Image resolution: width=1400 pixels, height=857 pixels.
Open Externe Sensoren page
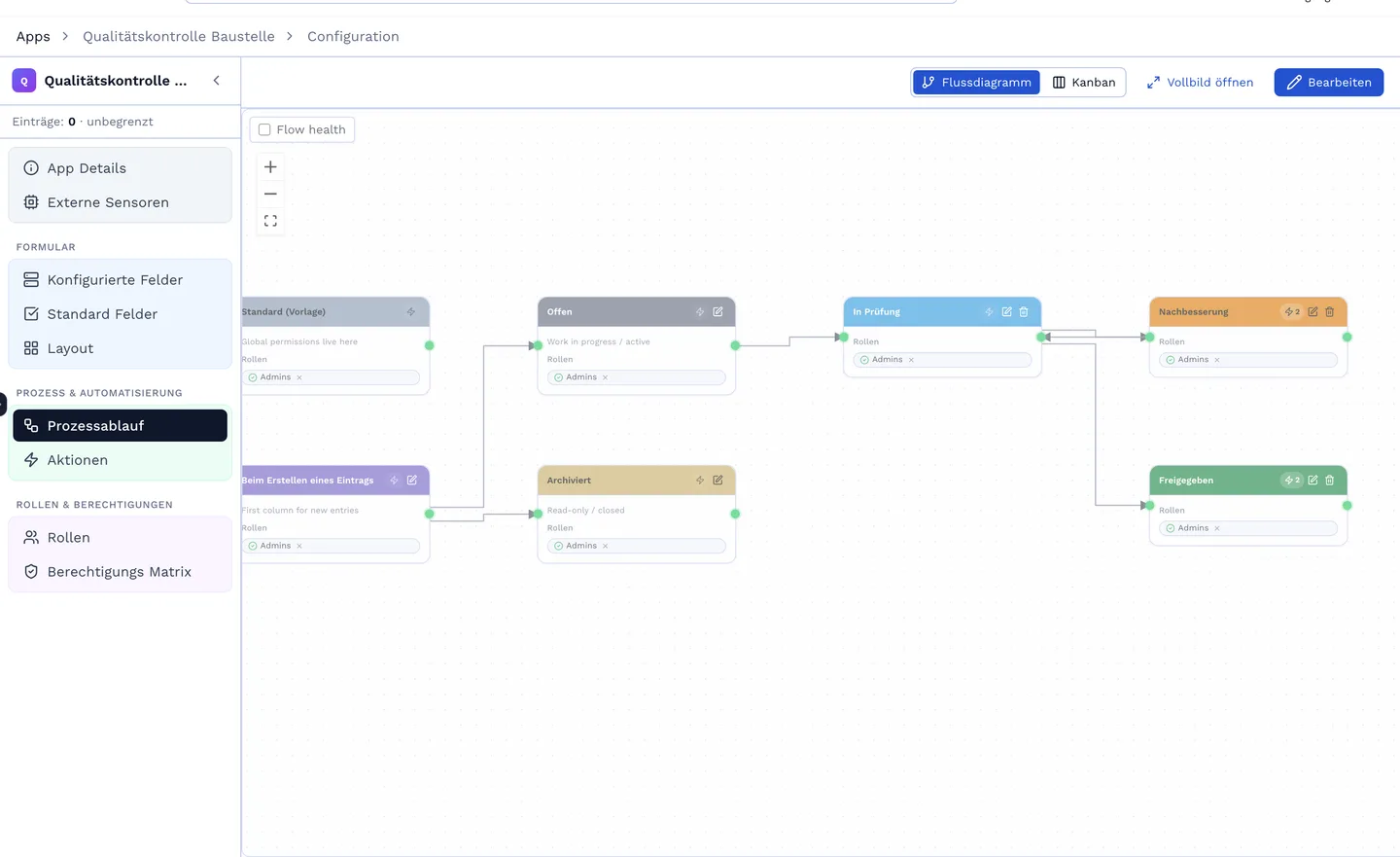121,202
